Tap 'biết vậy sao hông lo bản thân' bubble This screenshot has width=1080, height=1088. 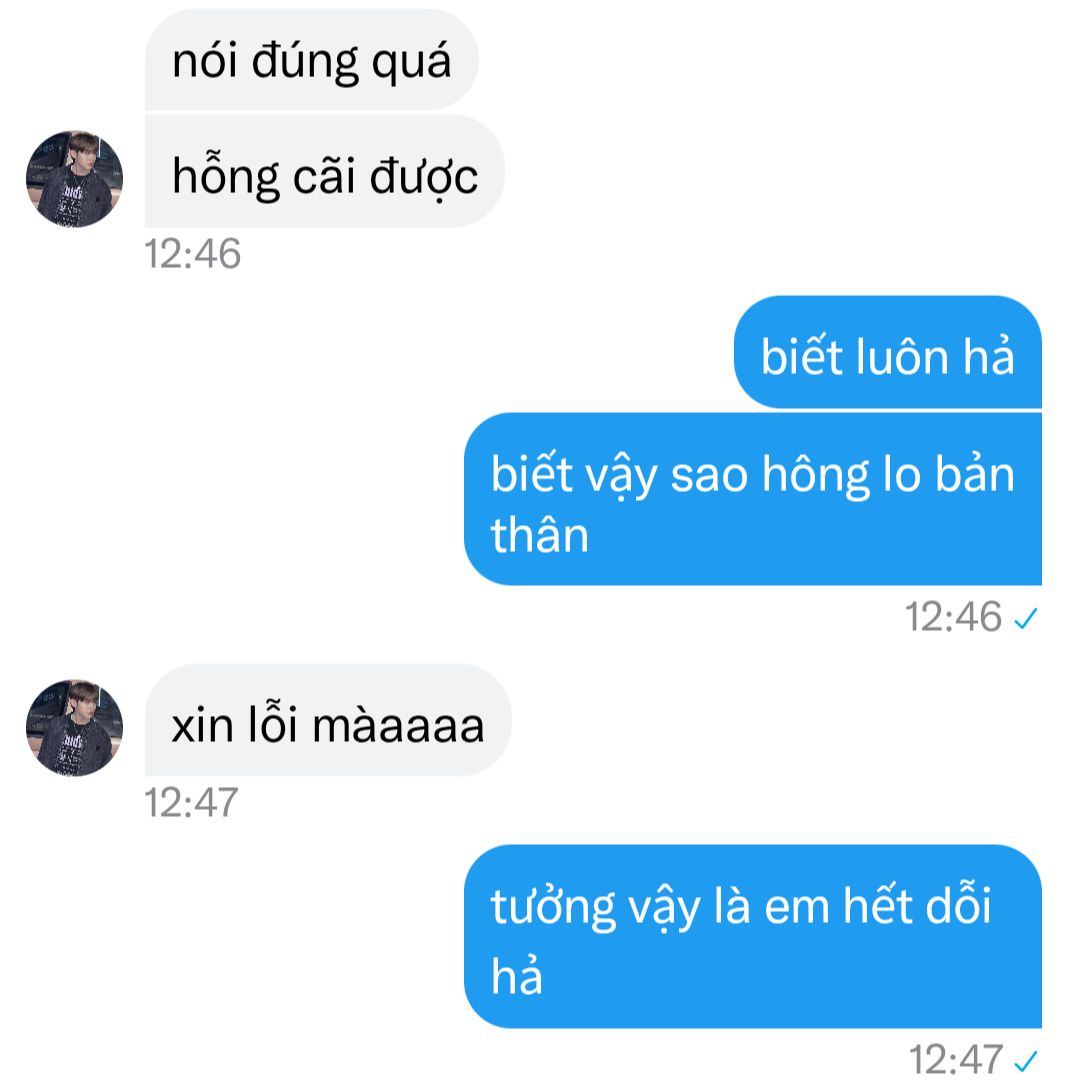[753, 499]
